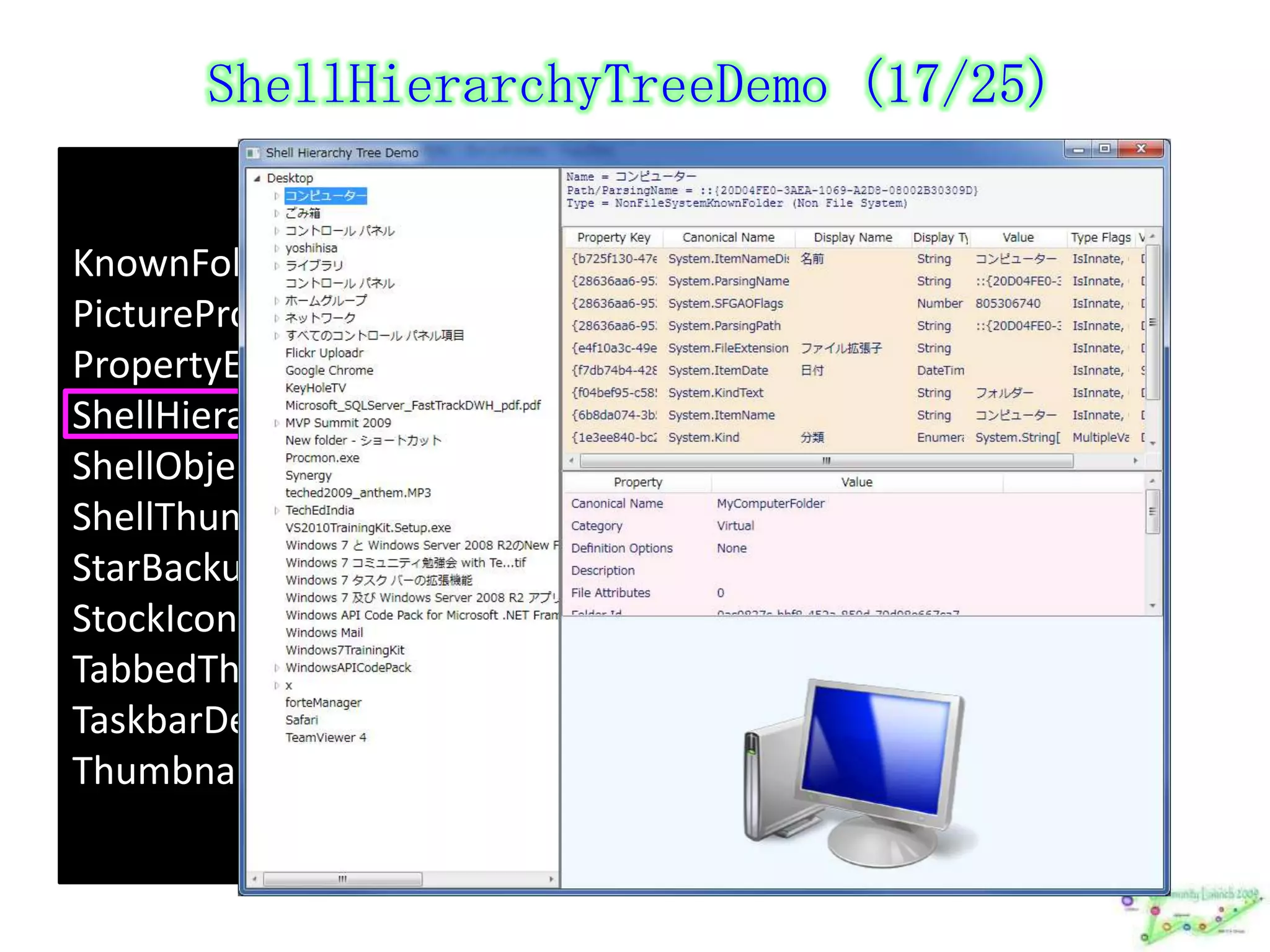Image resolution: width=1270 pixels, height=952 pixels.
Task: Select コンピューター in the tree
Action: (x=326, y=196)
